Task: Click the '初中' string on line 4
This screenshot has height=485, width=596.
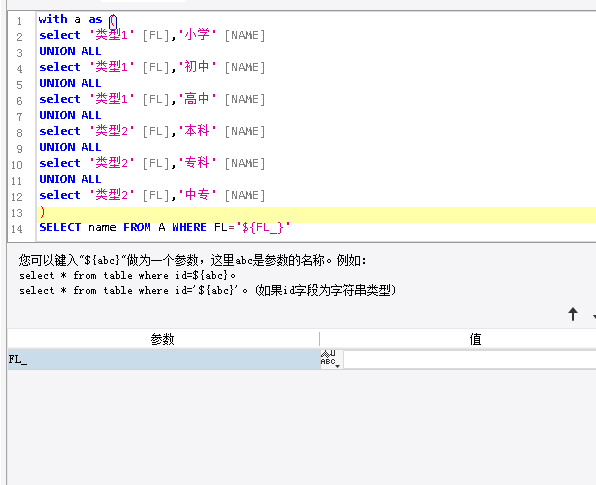Action: [x=197, y=67]
